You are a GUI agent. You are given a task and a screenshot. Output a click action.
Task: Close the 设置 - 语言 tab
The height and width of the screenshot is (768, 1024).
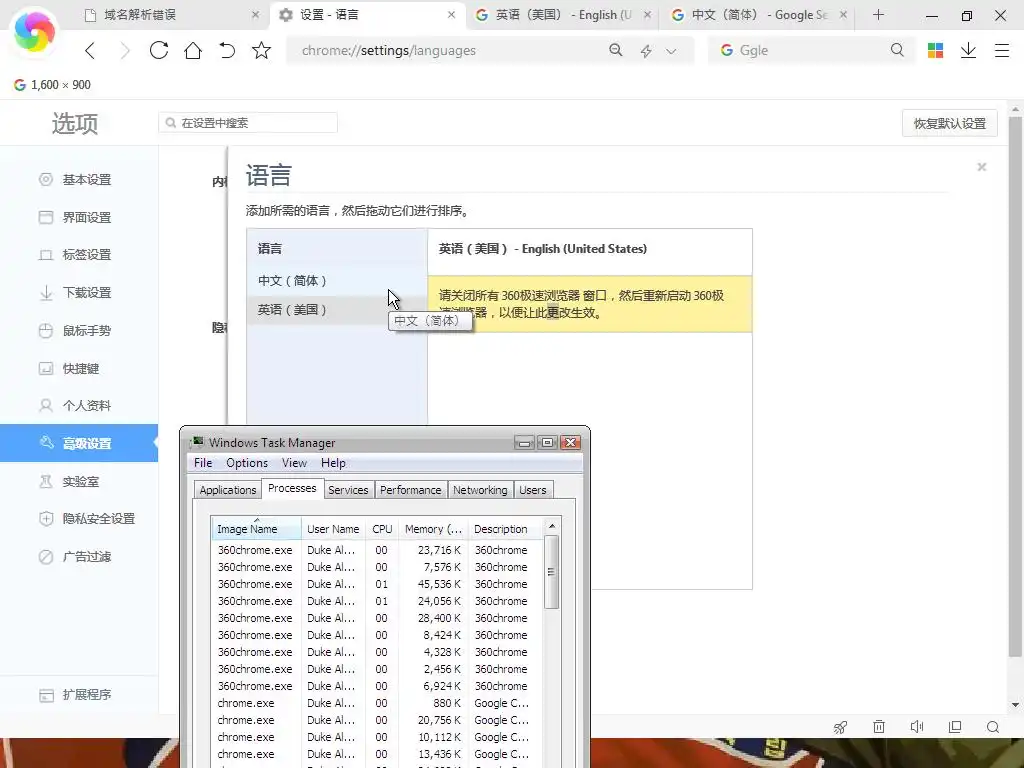pos(451,14)
